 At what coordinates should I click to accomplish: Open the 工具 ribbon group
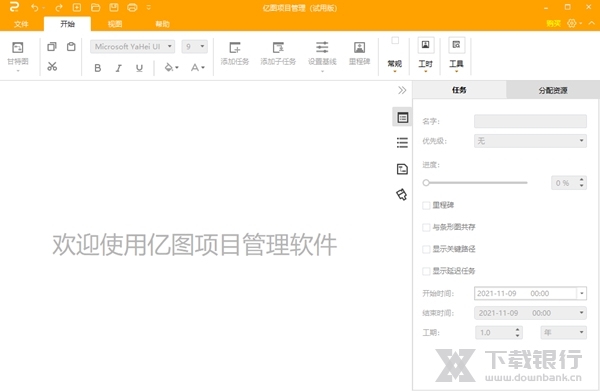(x=456, y=54)
